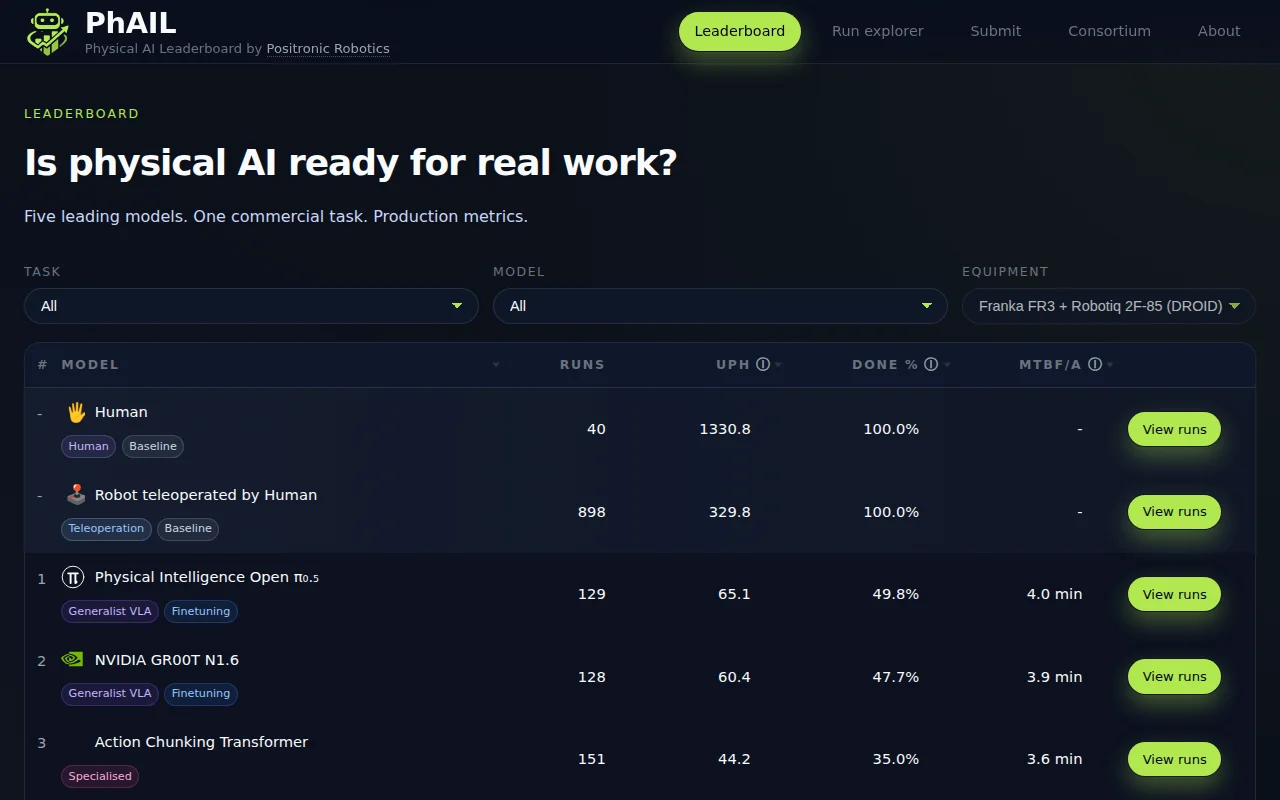This screenshot has width=1280, height=800.
Task: Click the NVIDIA GR00T N1.6 model name
Action: 167,660
